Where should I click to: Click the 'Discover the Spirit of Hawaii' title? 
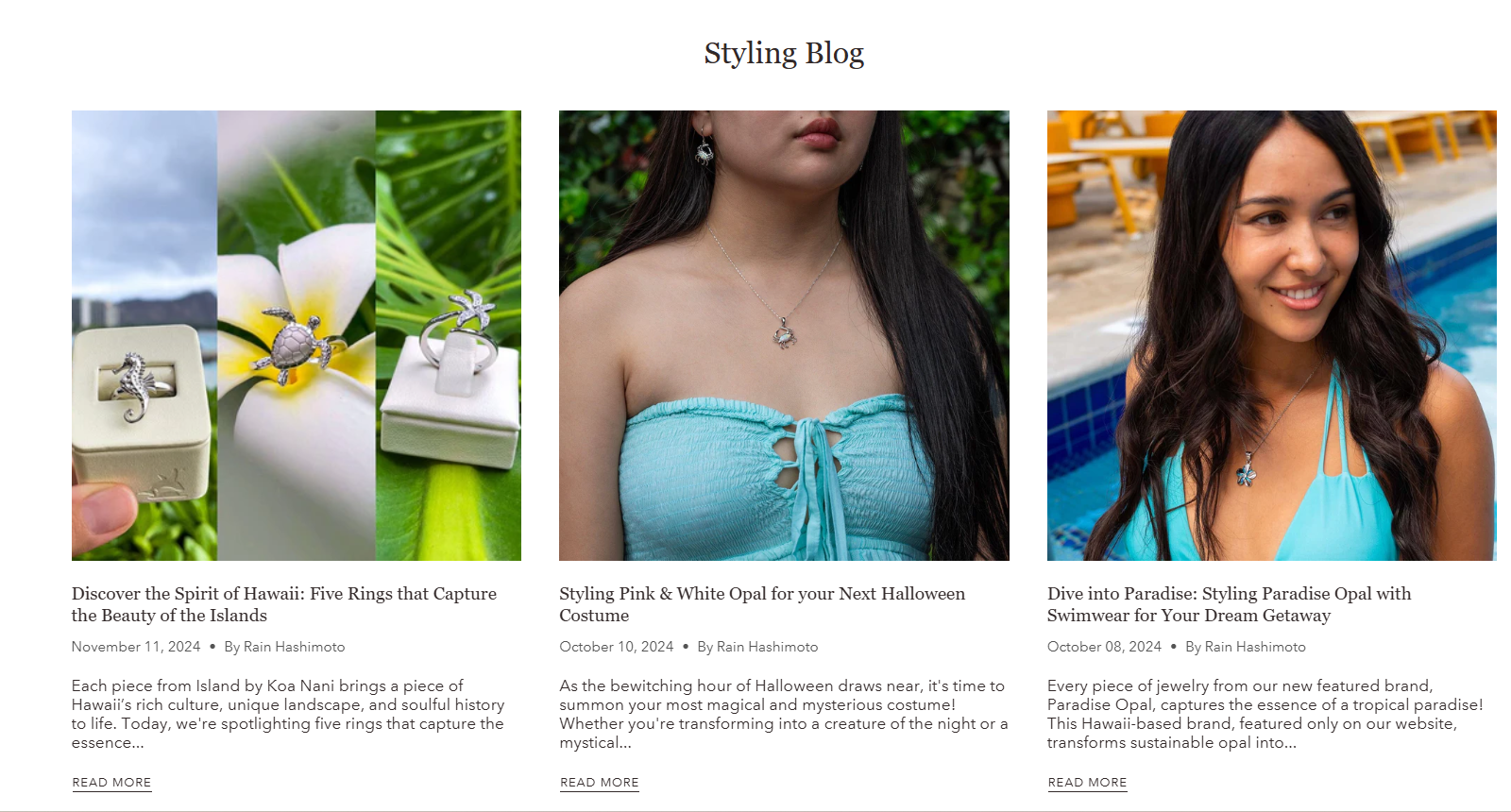coord(284,604)
